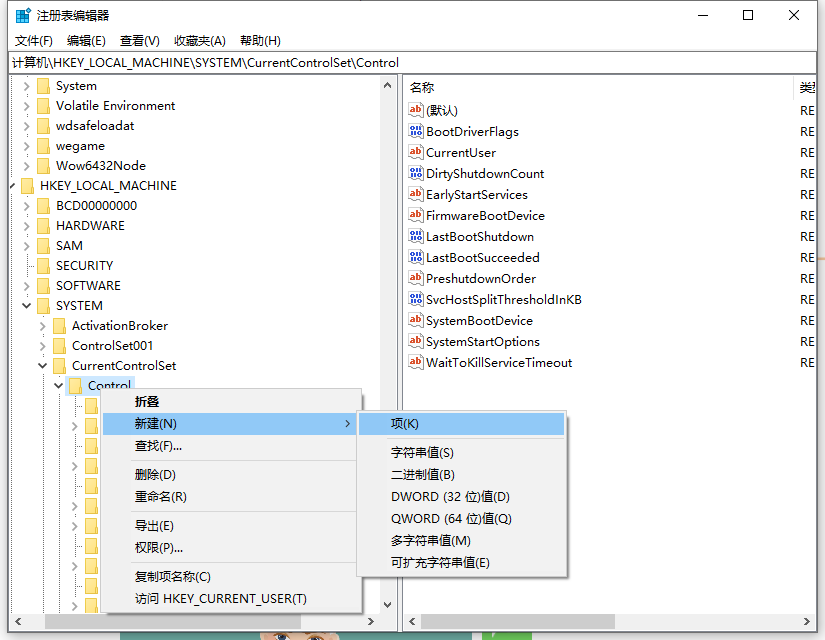The height and width of the screenshot is (640, 825).
Task: Expand the System key in tree
Action: pos(26,86)
